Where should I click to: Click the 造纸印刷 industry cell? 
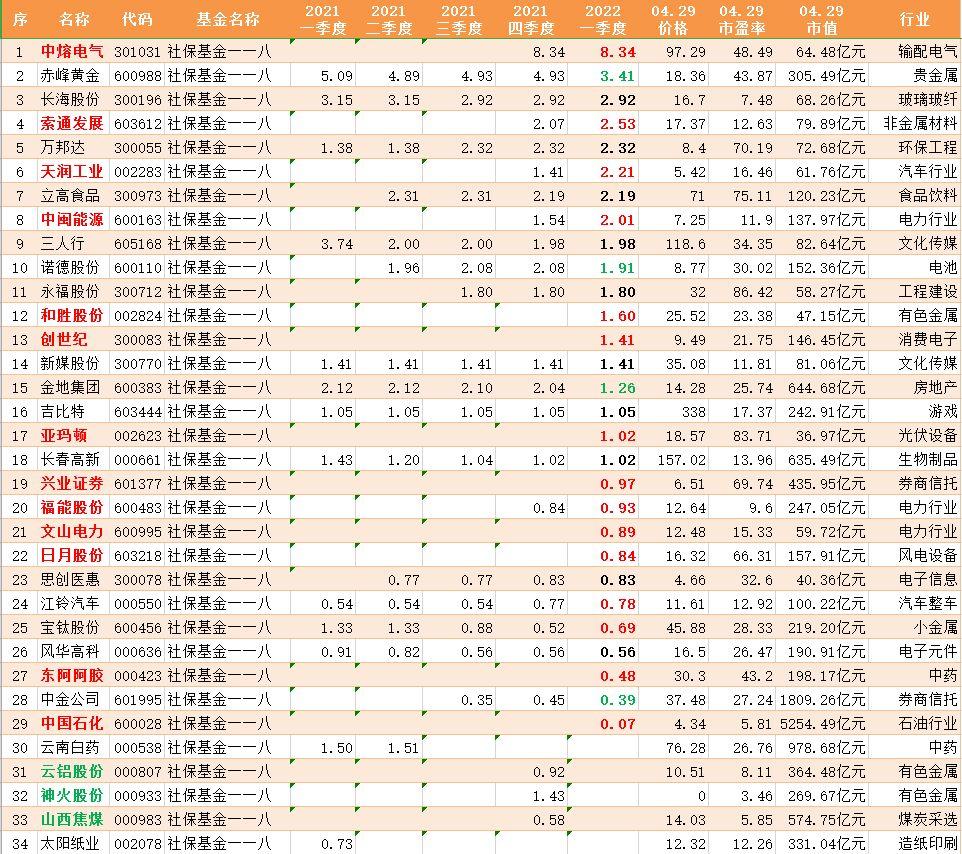[928, 844]
